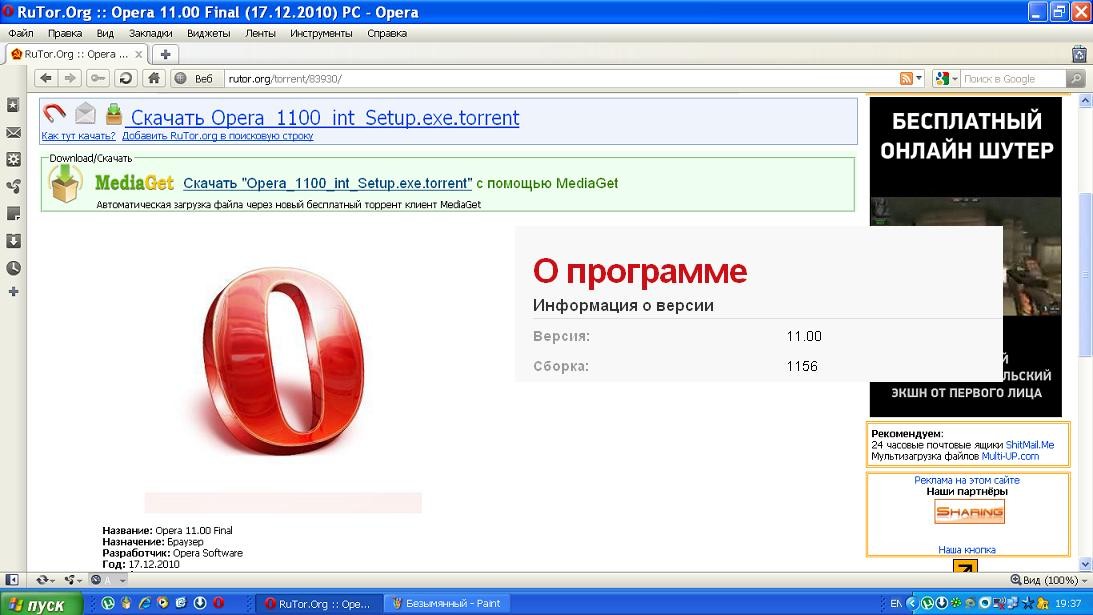Open the password wand key button
1093x615 pixels.
[x=98, y=78]
